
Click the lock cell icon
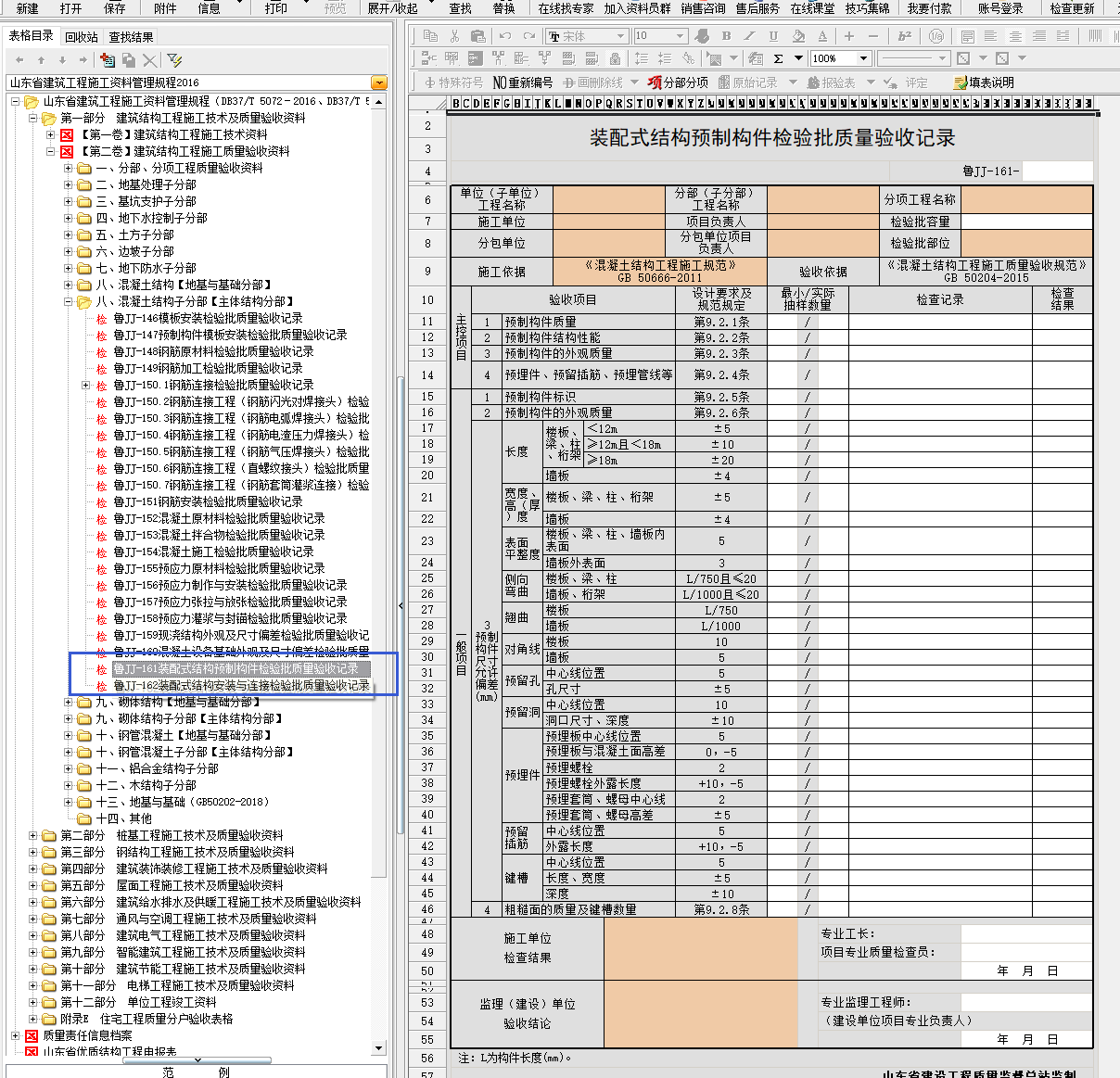coord(615,57)
